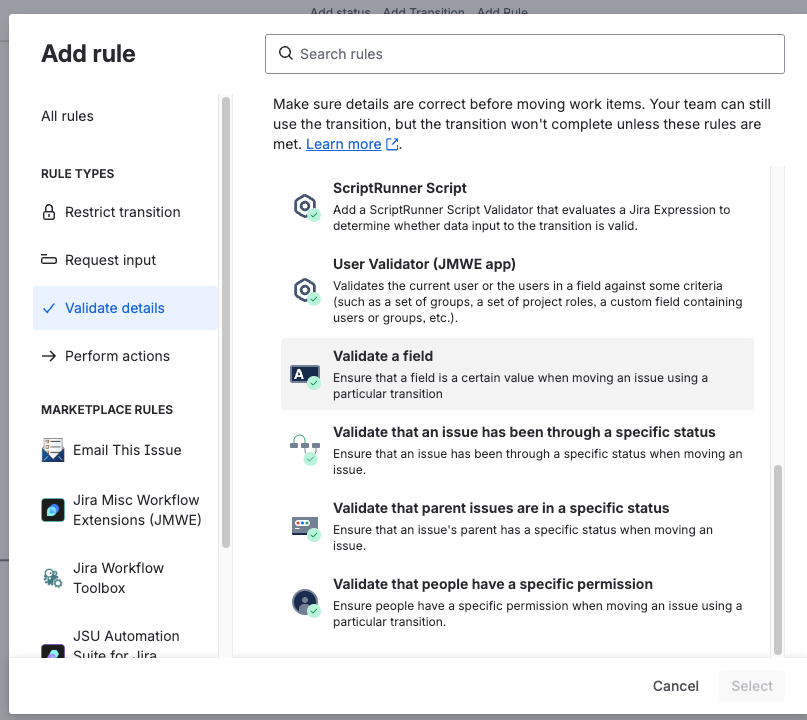Click 'Validates the current user' description text
This screenshot has height=720, width=807.
tap(537, 302)
